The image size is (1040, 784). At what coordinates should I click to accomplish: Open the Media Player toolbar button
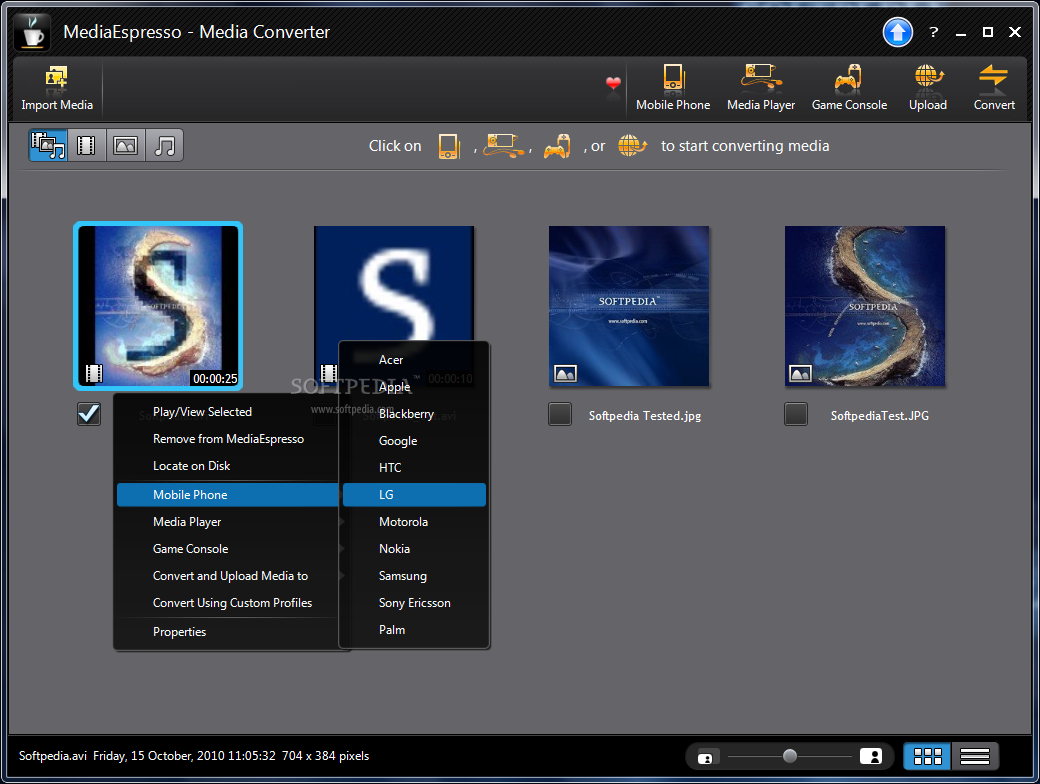(761, 88)
